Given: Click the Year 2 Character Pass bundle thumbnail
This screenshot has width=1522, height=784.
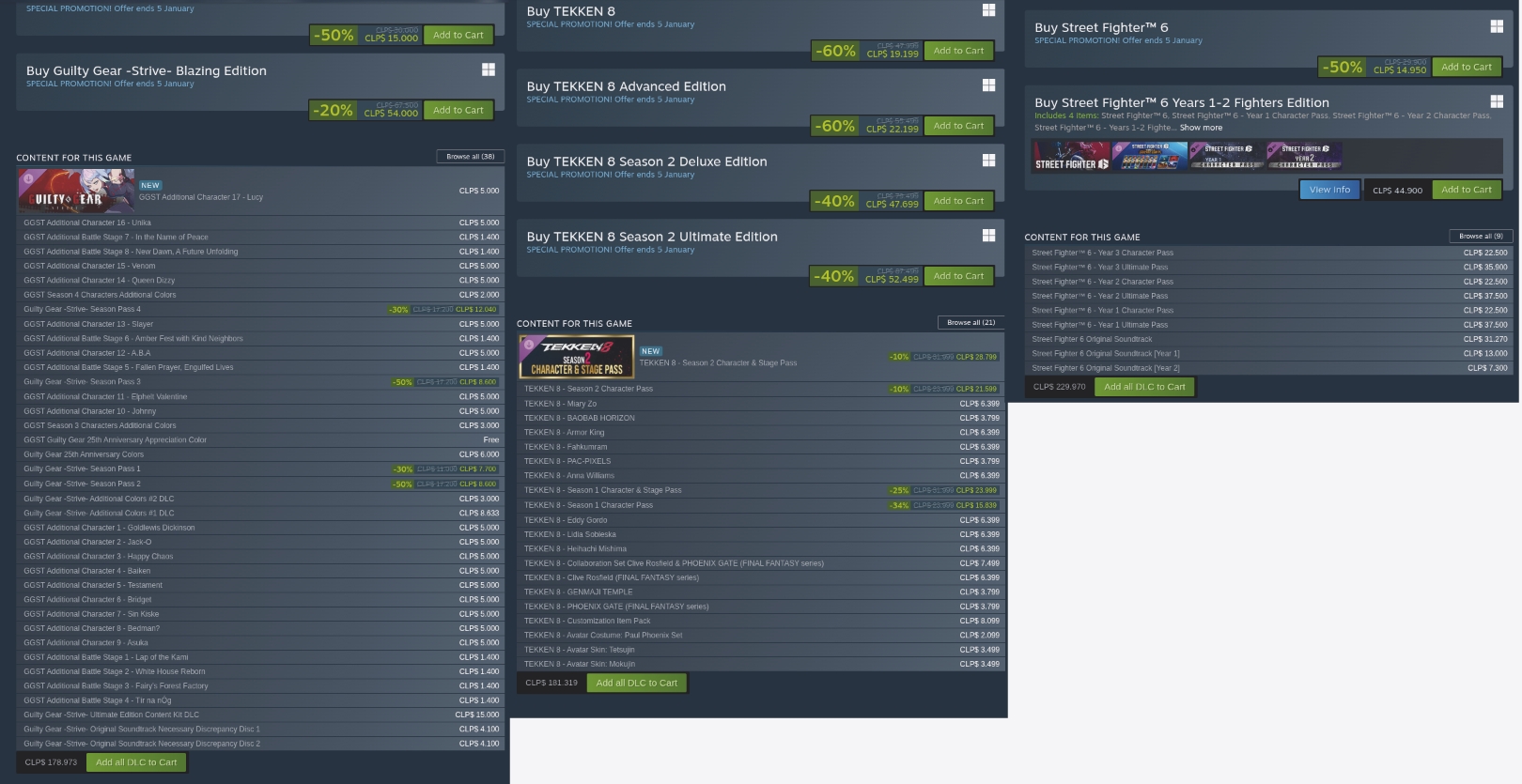Looking at the screenshot, I should click(1304, 156).
